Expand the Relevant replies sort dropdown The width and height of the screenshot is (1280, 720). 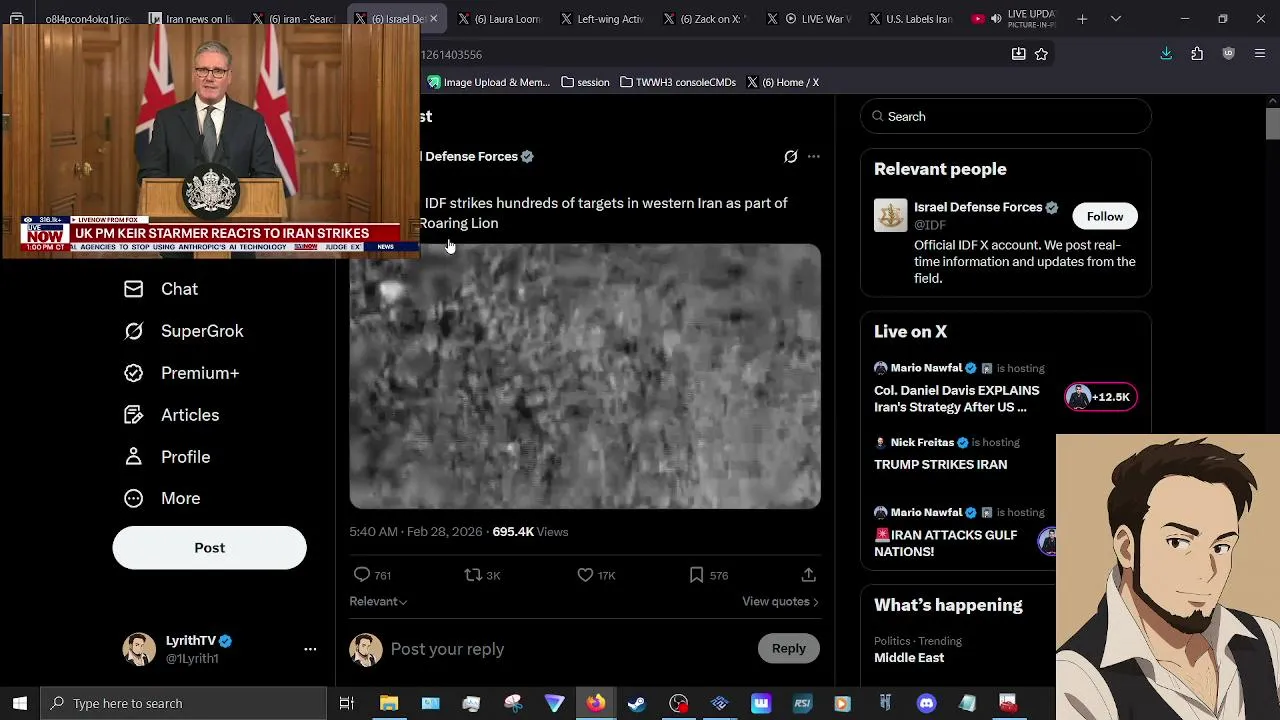click(378, 601)
